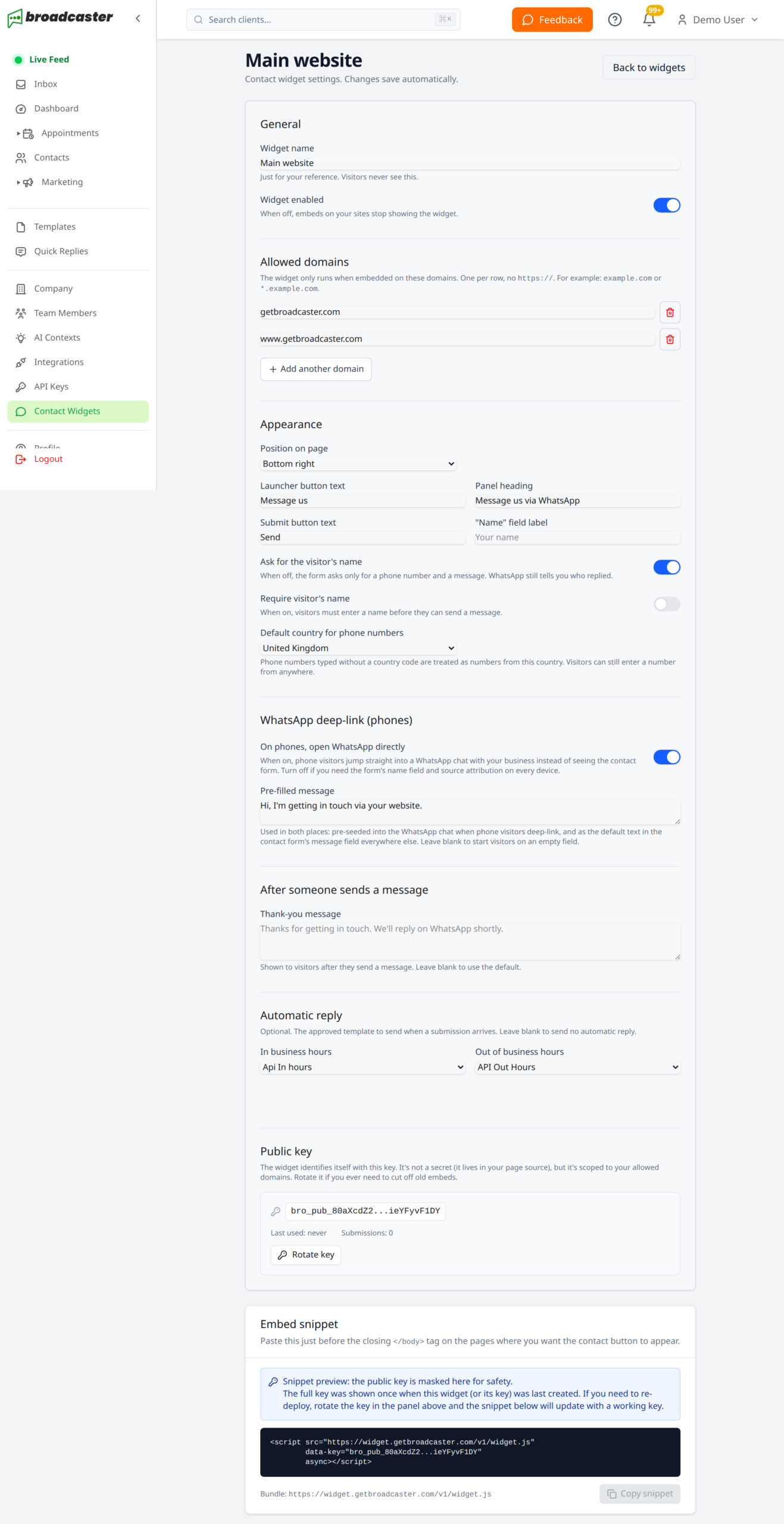Toggle the Widget enabled switch
Screen dimensions: 784x1524
coord(667,205)
